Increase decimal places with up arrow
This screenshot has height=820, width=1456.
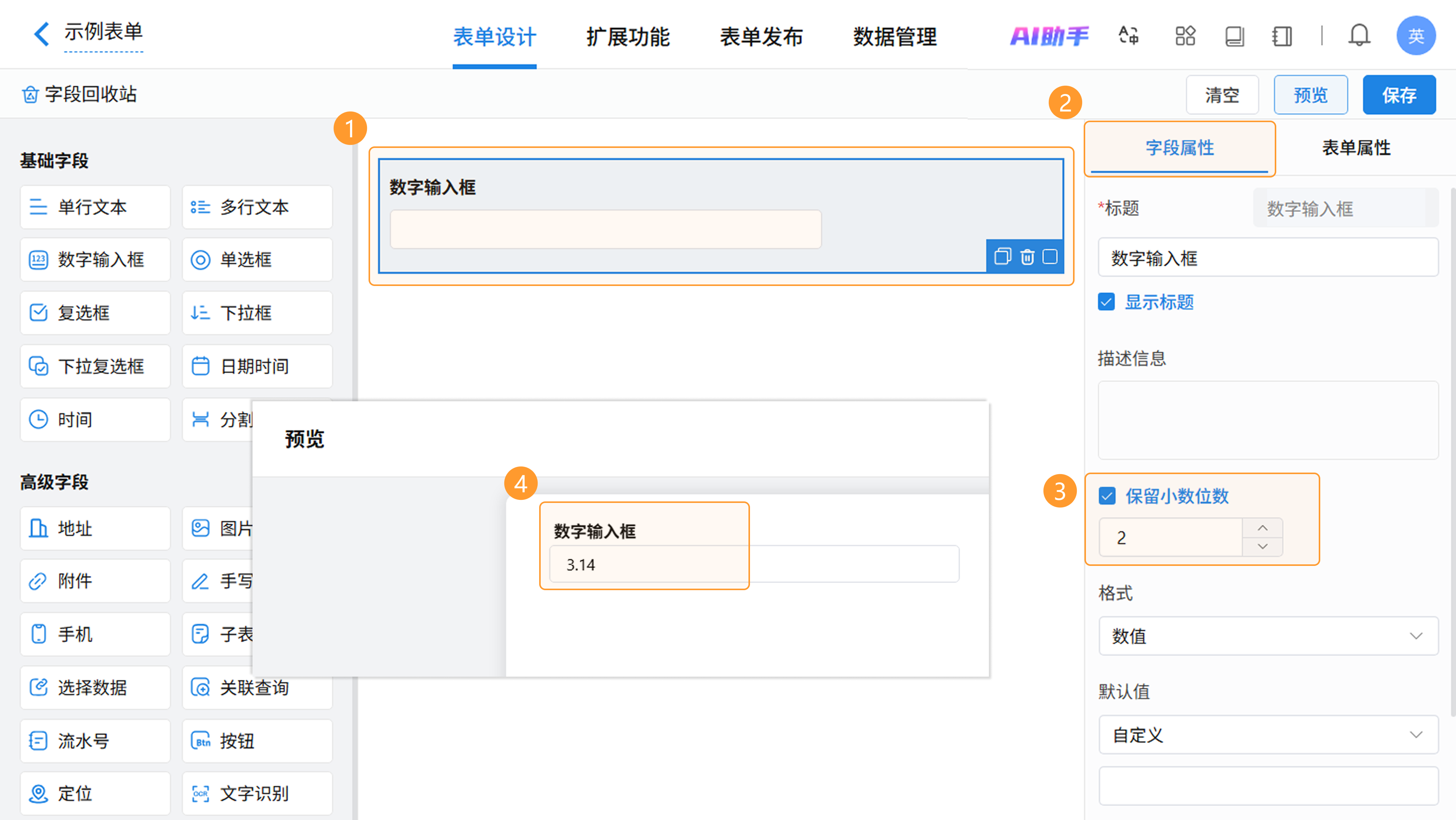1262,528
